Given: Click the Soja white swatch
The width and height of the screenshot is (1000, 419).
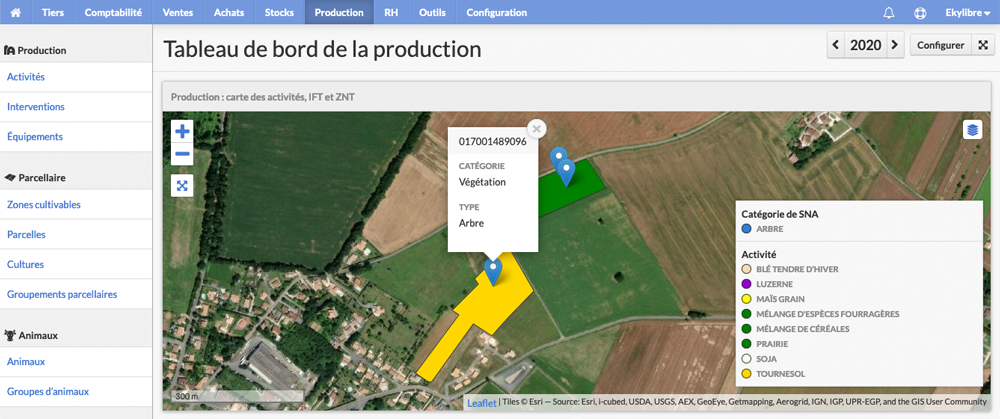Looking at the screenshot, I should (746, 359).
